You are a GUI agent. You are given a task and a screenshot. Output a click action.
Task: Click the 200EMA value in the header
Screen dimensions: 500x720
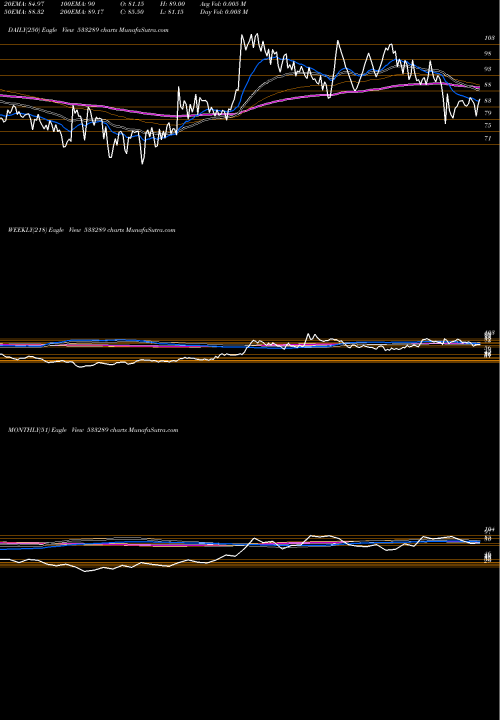pyautogui.click(x=80, y=12)
